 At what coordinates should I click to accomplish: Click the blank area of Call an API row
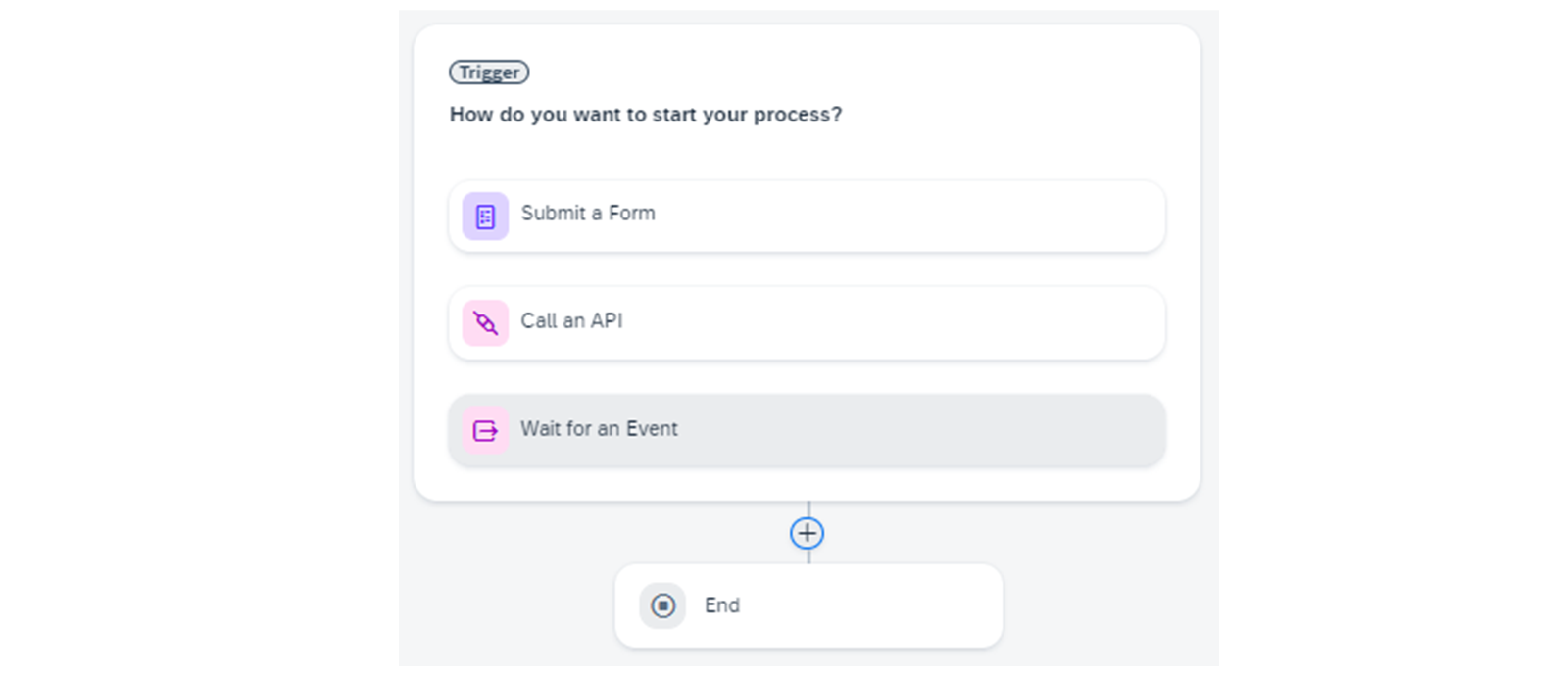tap(892, 323)
